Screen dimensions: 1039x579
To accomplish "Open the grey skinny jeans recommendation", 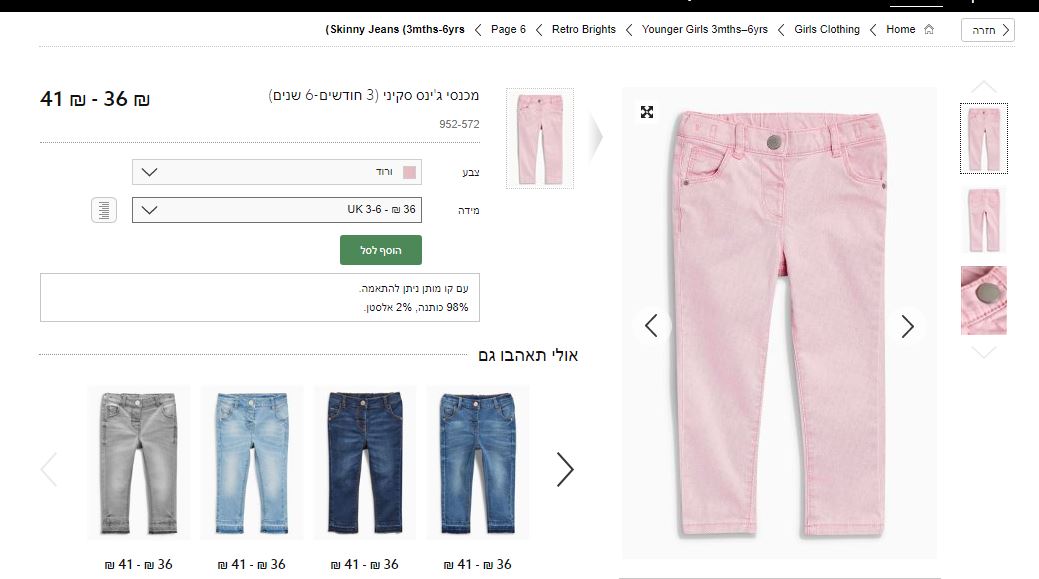I will (138, 463).
